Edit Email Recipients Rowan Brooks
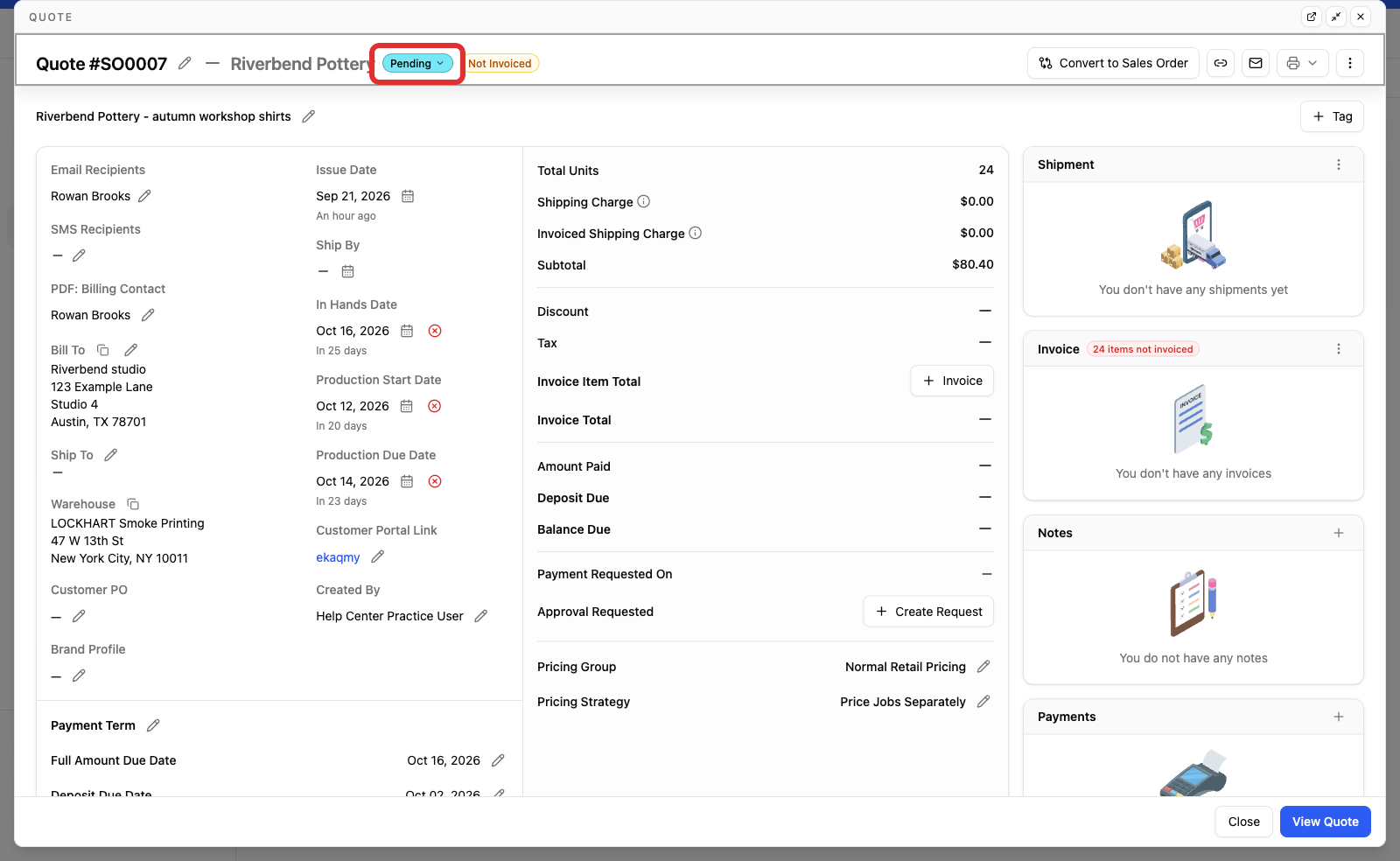 tap(144, 196)
